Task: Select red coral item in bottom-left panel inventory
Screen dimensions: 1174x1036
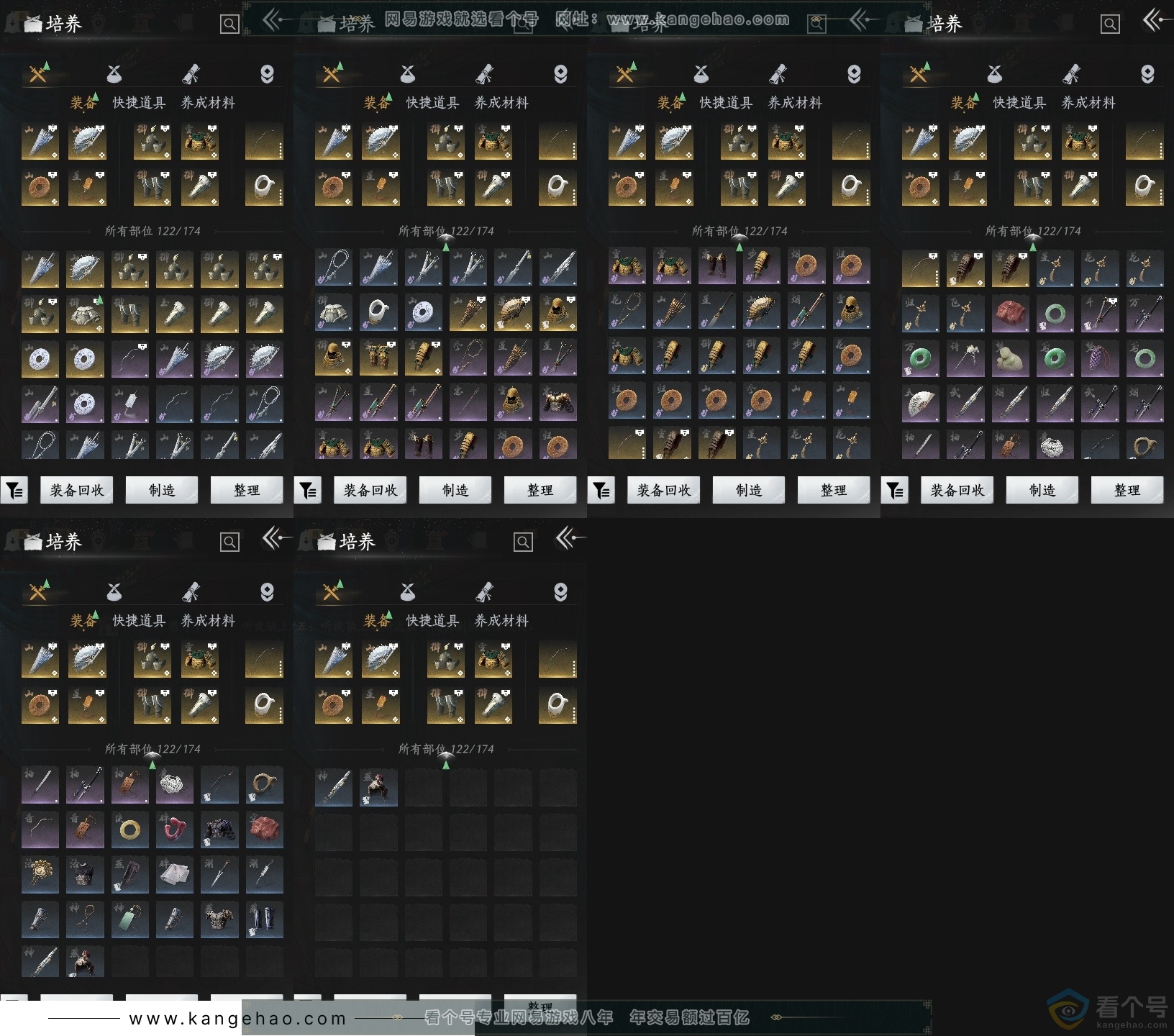Action: [x=175, y=830]
